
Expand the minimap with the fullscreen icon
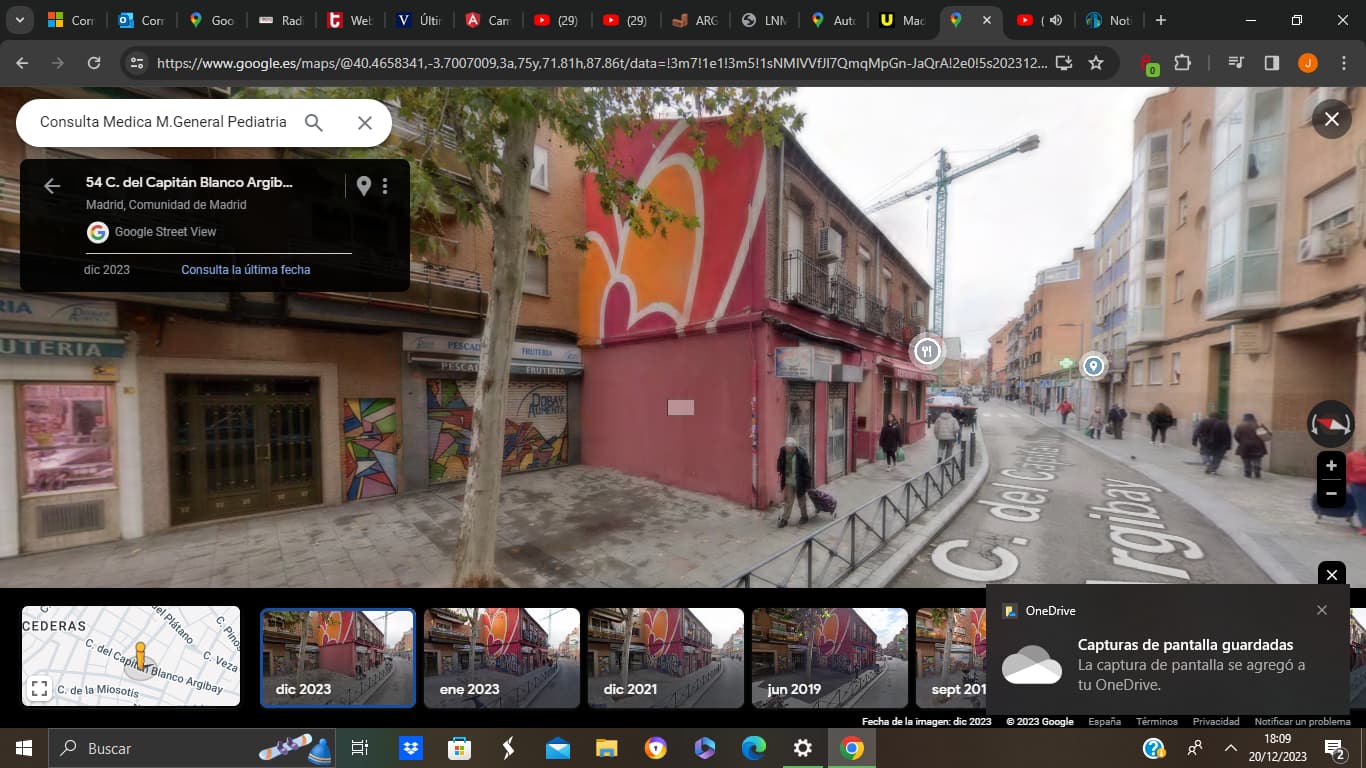coord(39,688)
